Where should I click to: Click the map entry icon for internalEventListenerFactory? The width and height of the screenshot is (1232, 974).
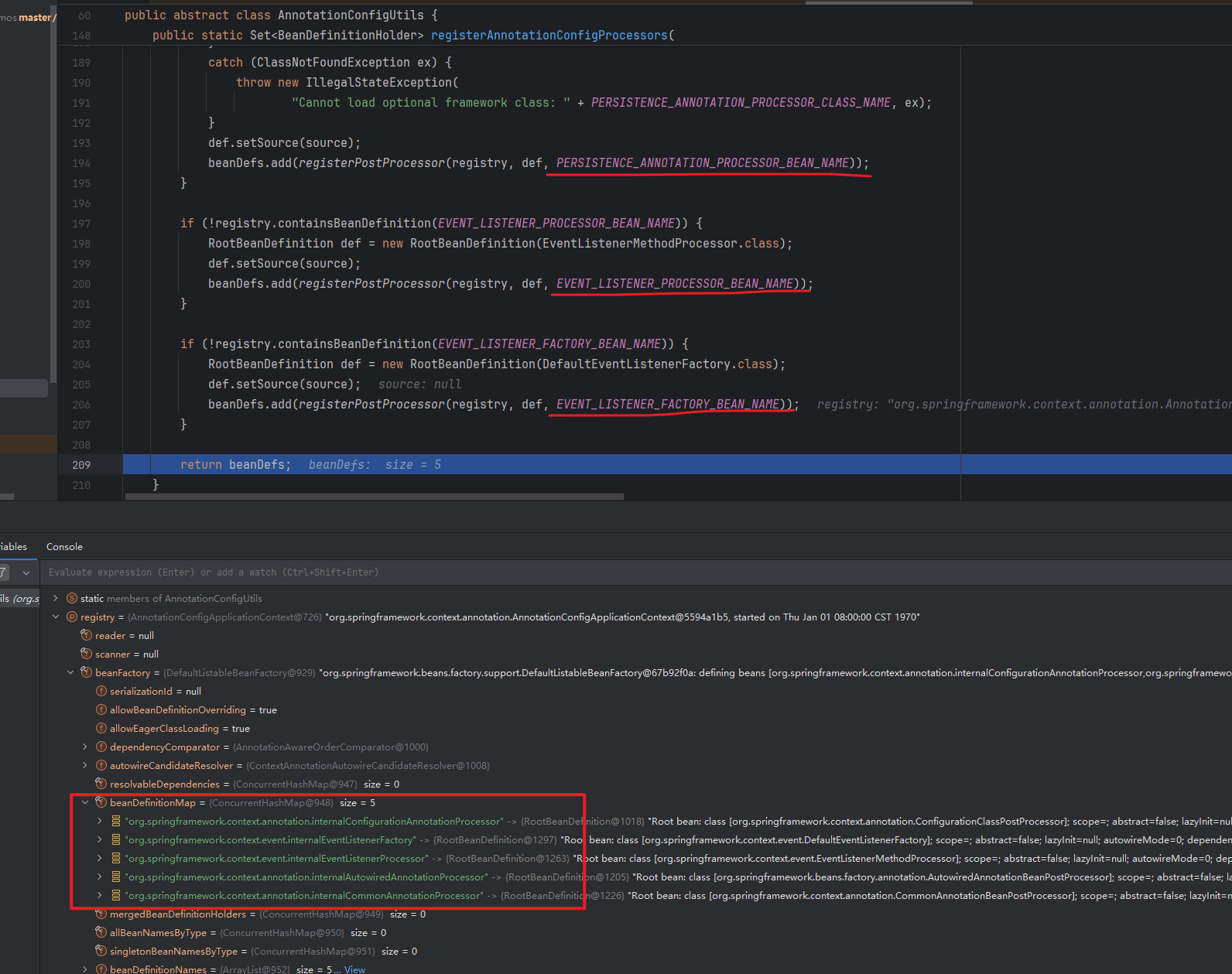pyautogui.click(x=116, y=839)
